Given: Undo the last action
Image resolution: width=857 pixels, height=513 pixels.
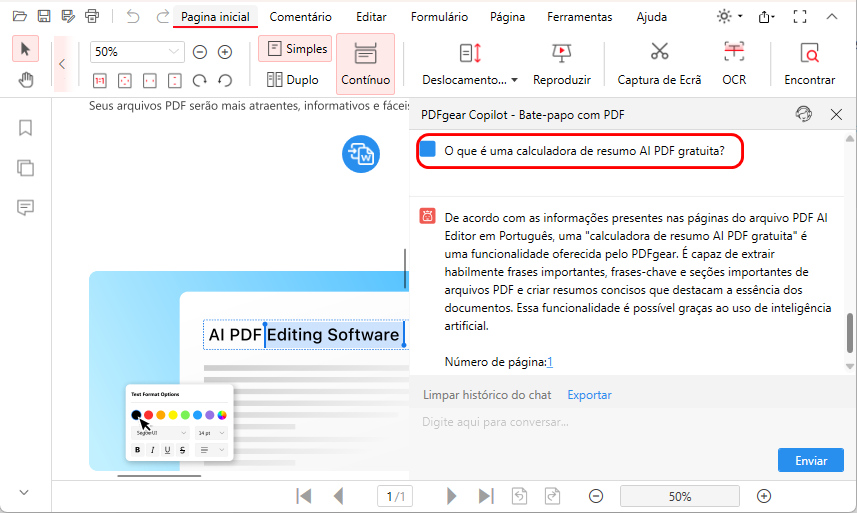Looking at the screenshot, I should 133,16.
